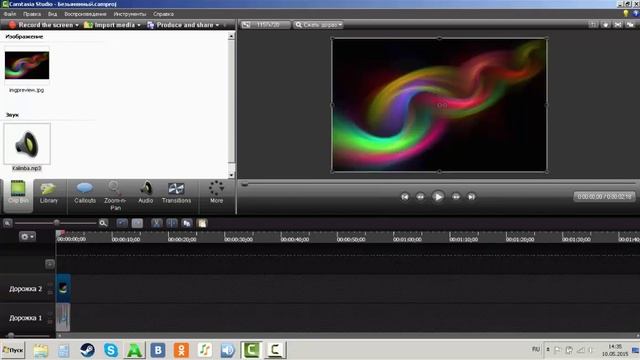Step forward one frame

pyautogui.click(x=456, y=197)
